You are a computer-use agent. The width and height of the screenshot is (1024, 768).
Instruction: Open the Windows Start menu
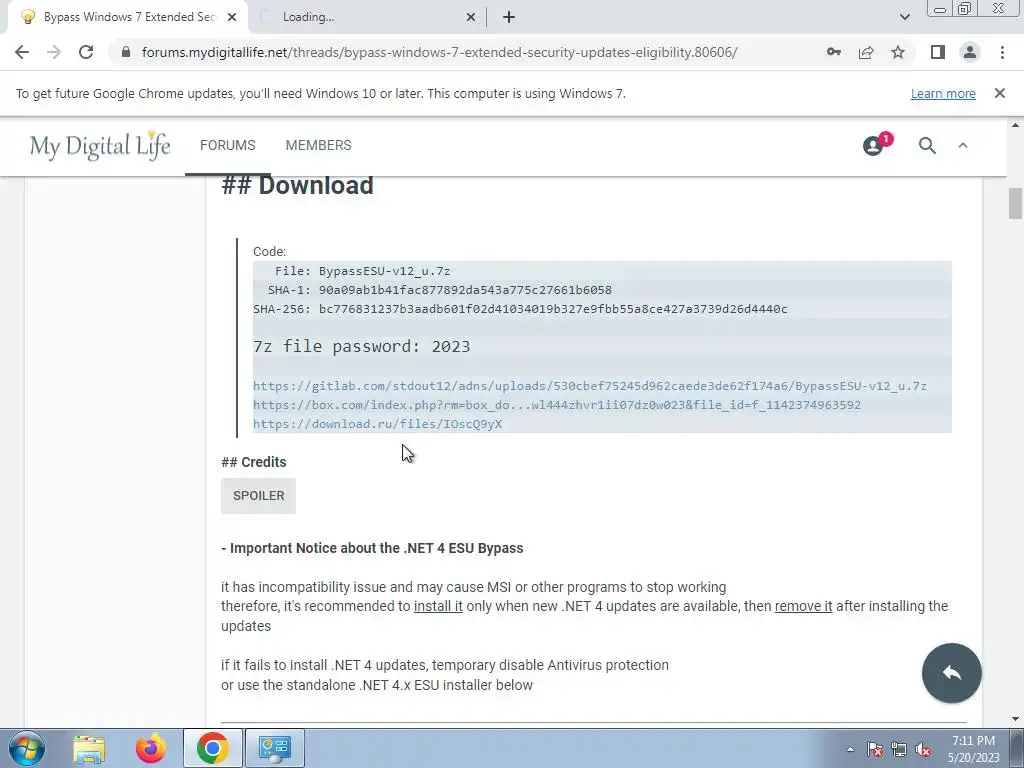(26, 748)
